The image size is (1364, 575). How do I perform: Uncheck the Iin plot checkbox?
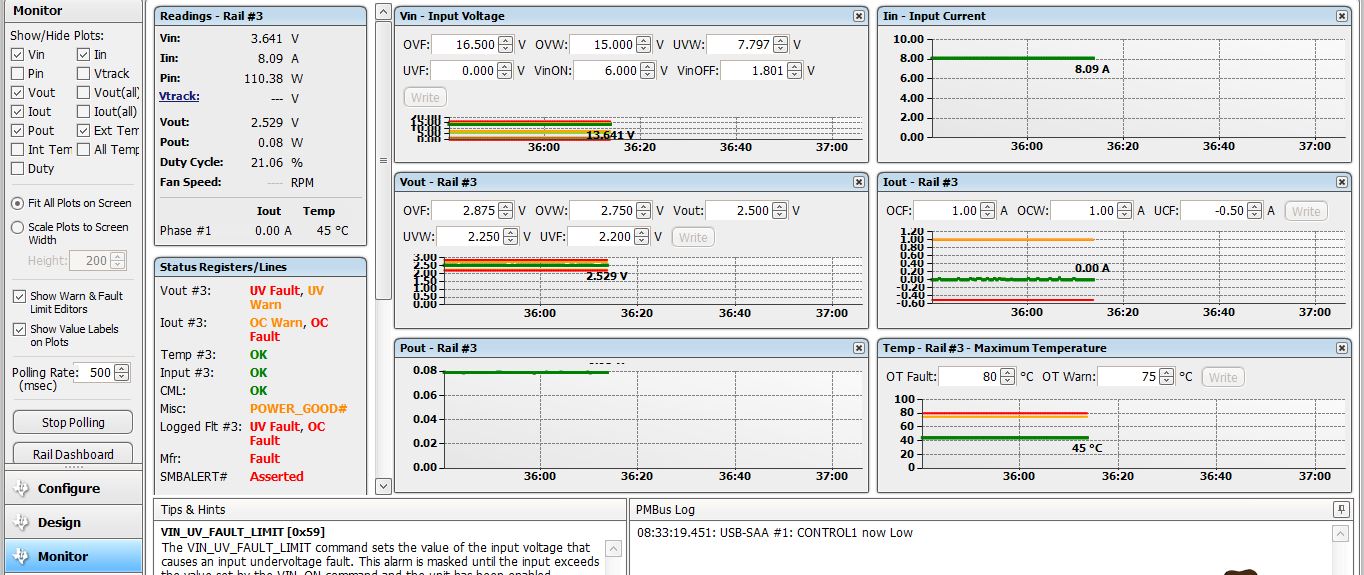84,55
